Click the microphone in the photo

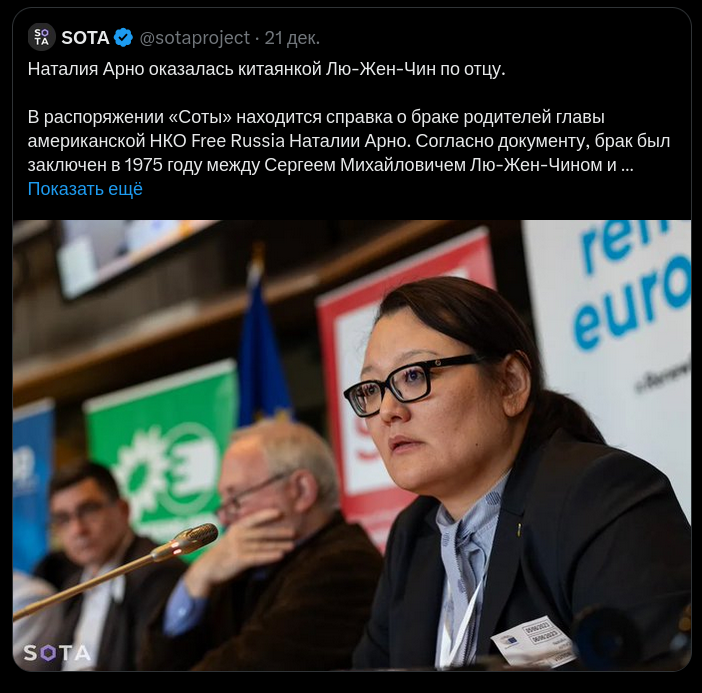pyautogui.click(x=116, y=571)
